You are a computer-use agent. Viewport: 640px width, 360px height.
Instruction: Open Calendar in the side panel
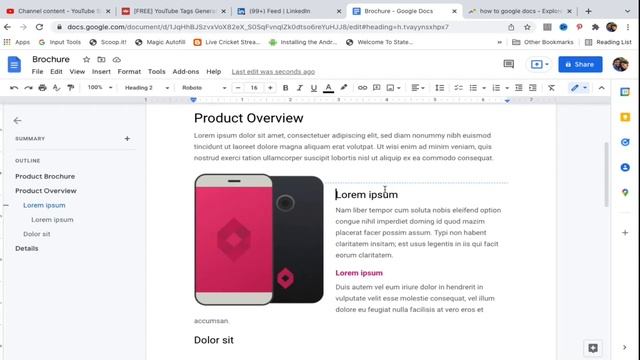point(625,92)
